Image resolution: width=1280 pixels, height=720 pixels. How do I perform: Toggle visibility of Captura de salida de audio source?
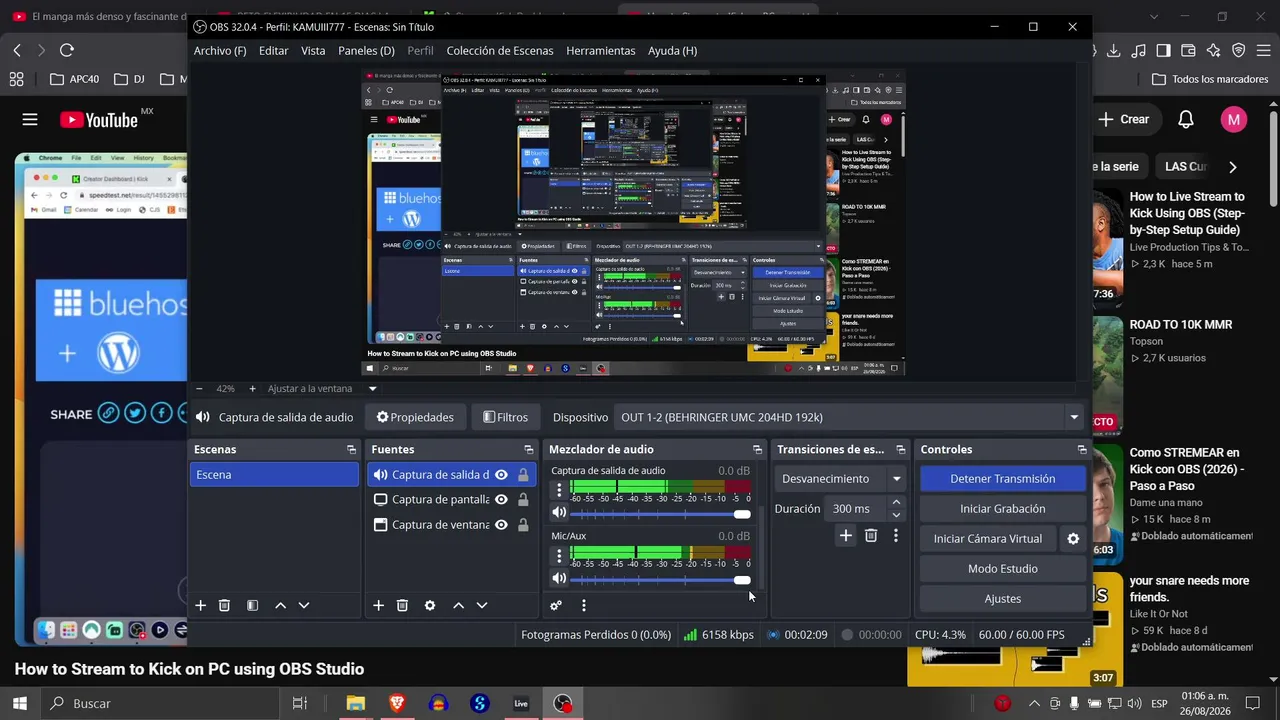[501, 475]
